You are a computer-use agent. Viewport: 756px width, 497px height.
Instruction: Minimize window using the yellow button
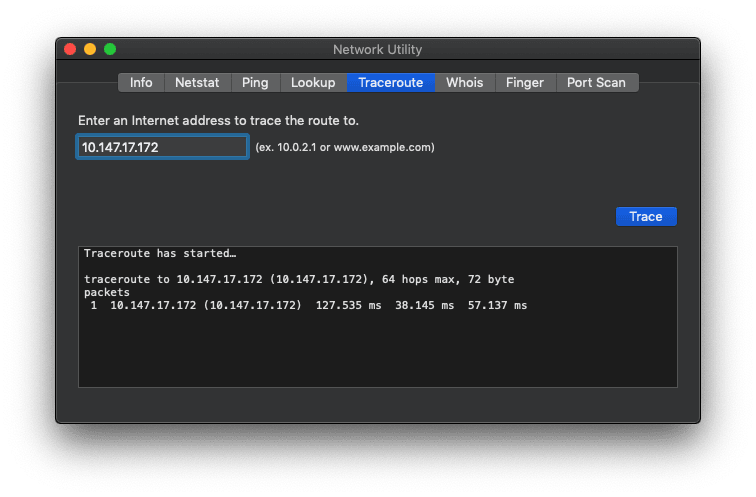click(x=90, y=49)
